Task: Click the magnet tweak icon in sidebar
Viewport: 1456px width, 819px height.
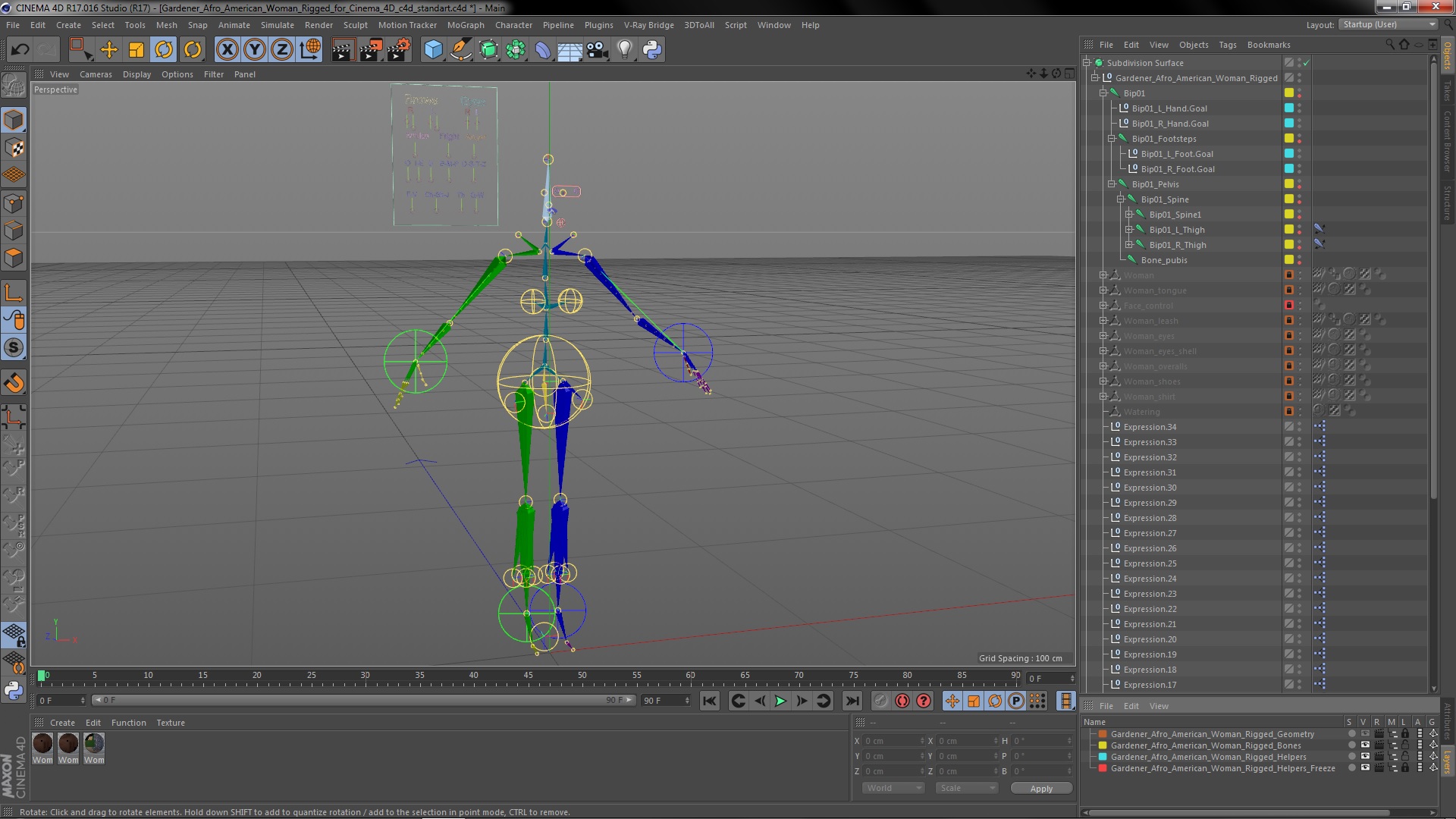Action: [x=14, y=383]
